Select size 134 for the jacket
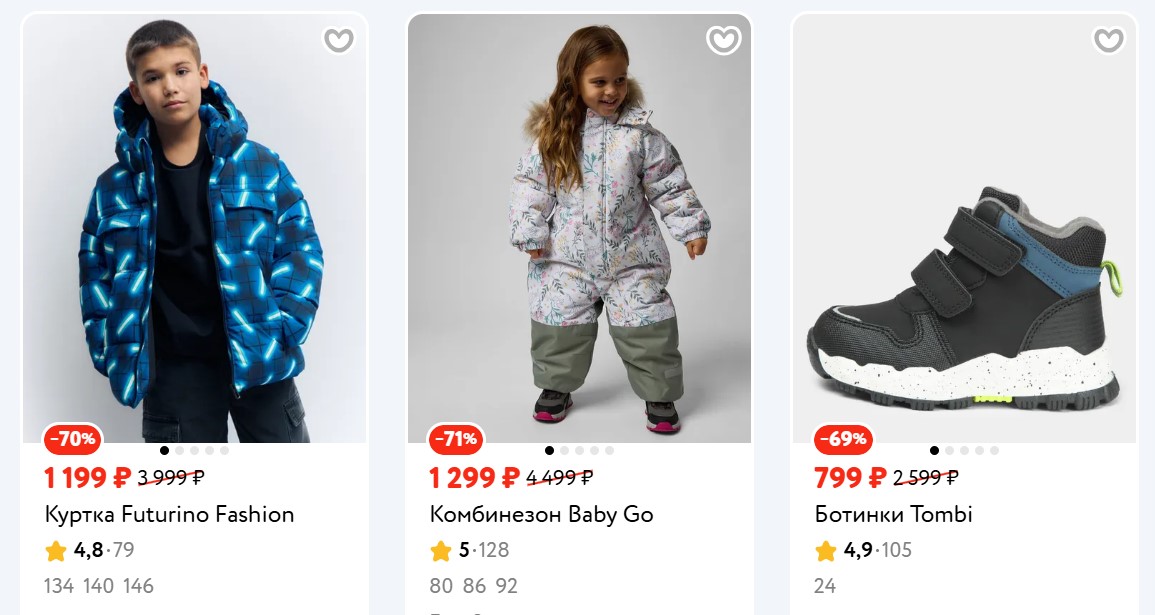1155x615 pixels. click(x=59, y=586)
